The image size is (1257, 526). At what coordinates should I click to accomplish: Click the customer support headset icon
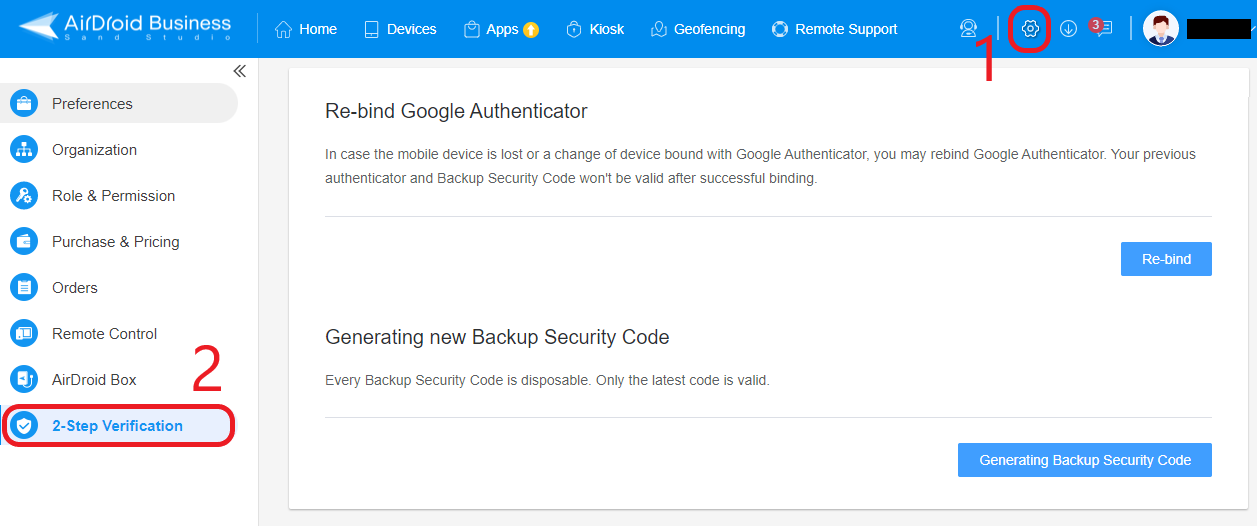pyautogui.click(x=968, y=29)
